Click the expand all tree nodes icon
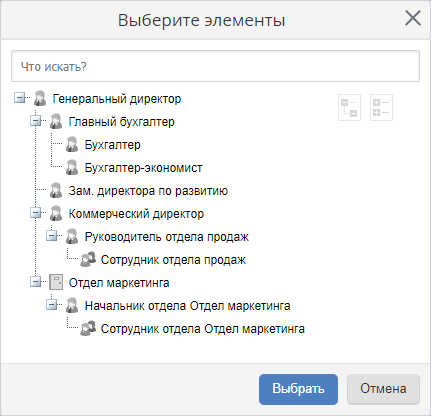The width and height of the screenshot is (431, 416). point(381,107)
